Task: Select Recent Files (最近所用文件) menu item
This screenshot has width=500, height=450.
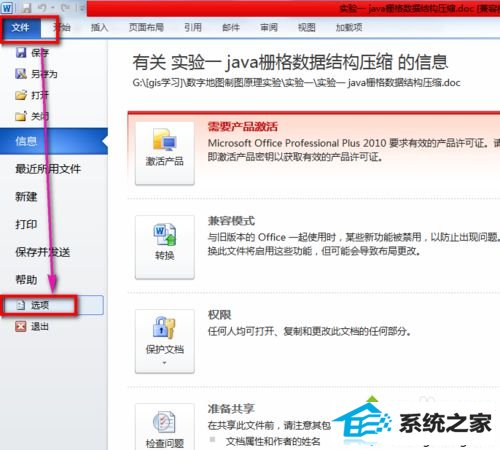Action: coord(48,169)
